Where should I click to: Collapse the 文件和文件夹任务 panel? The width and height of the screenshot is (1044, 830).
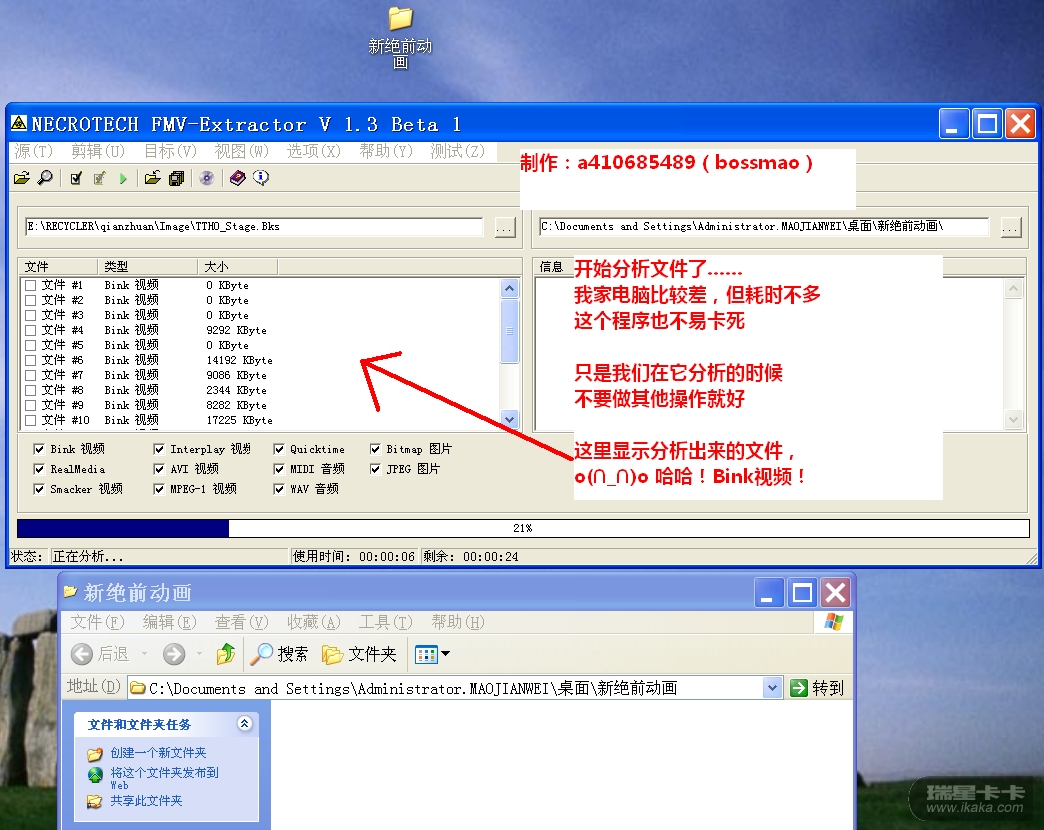coord(245,724)
